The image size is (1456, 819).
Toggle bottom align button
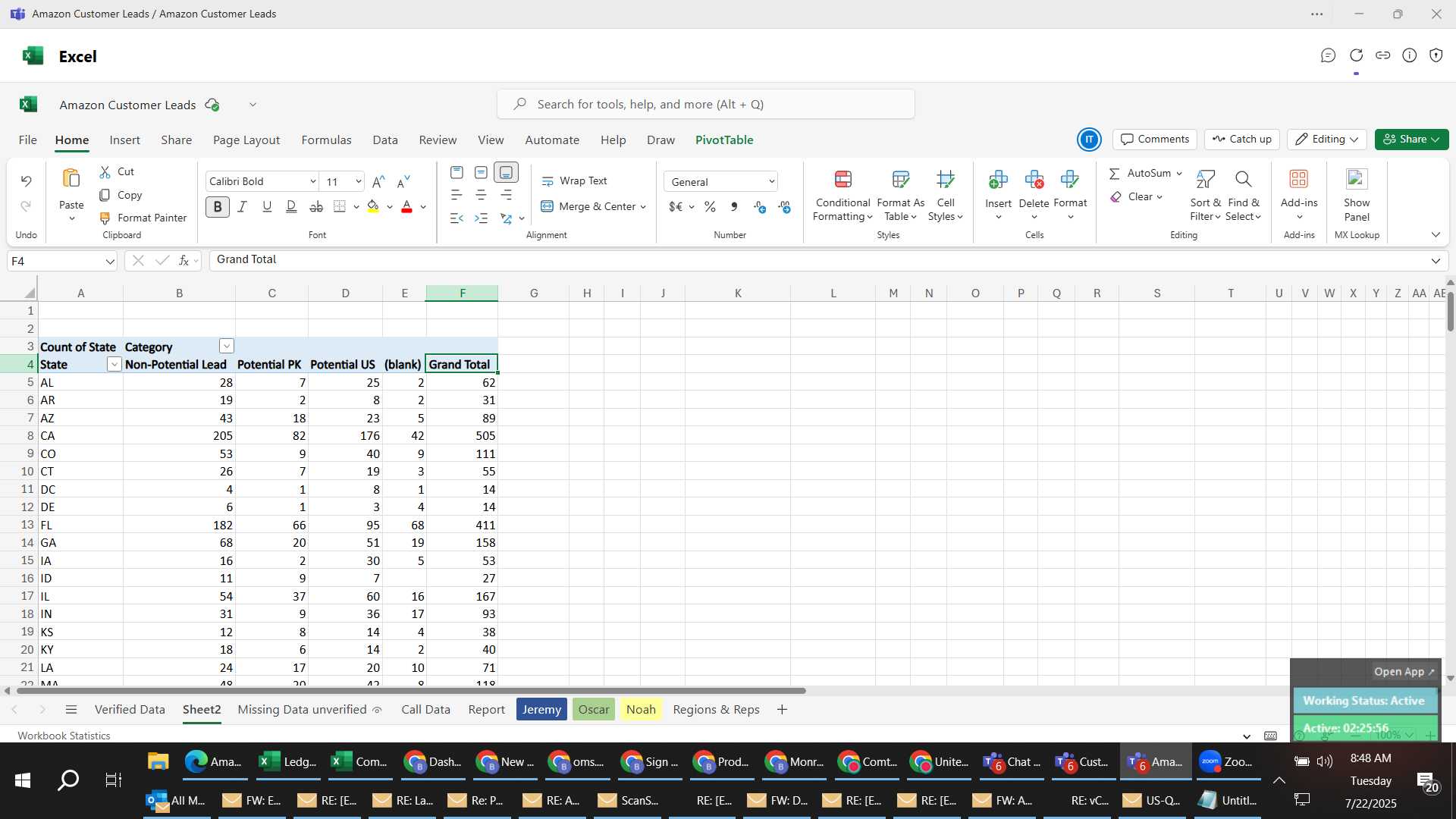pos(506,173)
